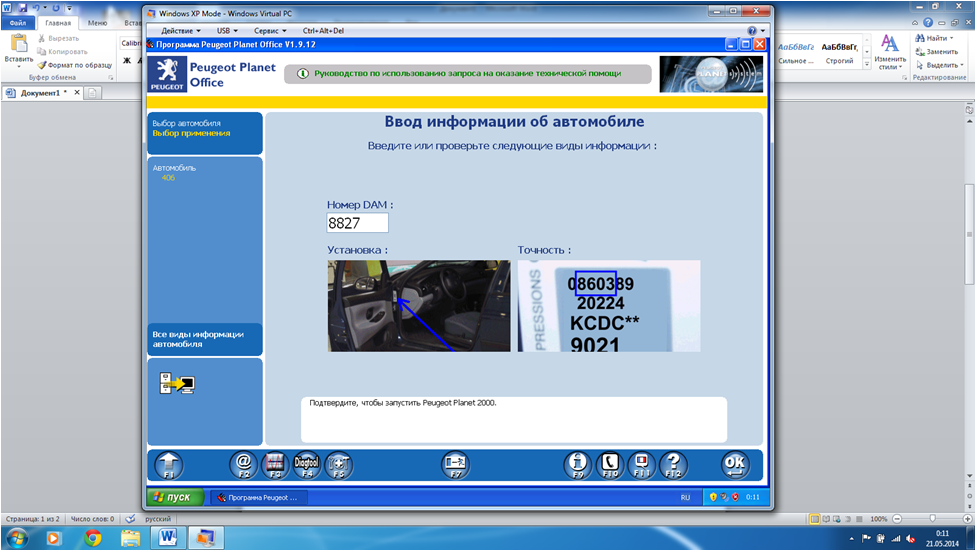The width and height of the screenshot is (976, 551).
Task: Click the Planet banner image top right
Action: 711,74
